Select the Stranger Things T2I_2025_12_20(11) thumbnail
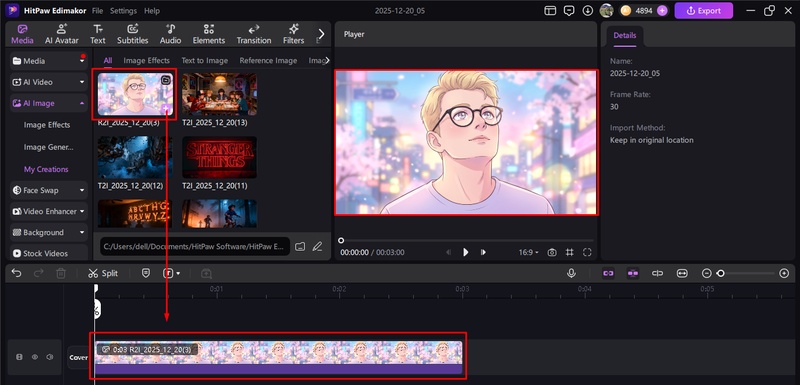 [219, 157]
